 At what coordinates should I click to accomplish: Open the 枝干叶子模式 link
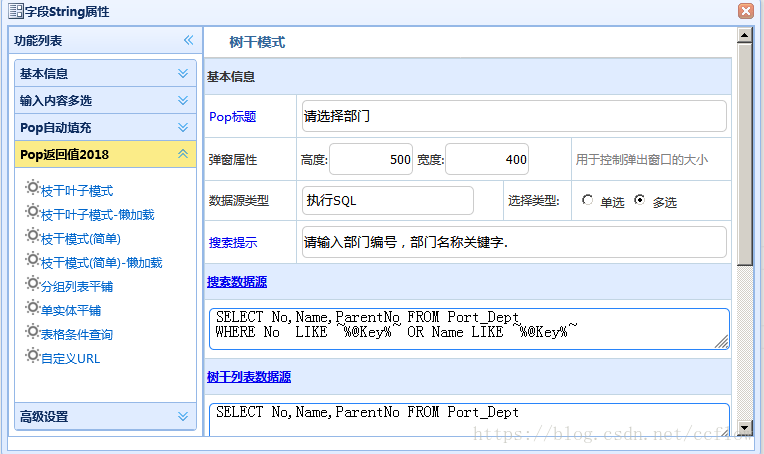[77, 191]
